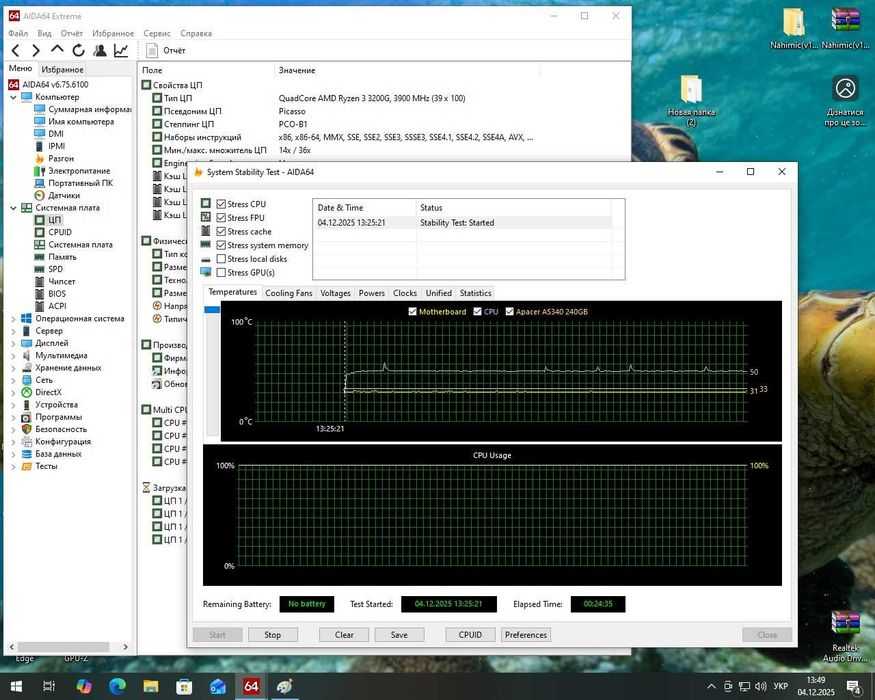Open Электропитание power item
The height and width of the screenshot is (700, 875).
[x=72, y=171]
